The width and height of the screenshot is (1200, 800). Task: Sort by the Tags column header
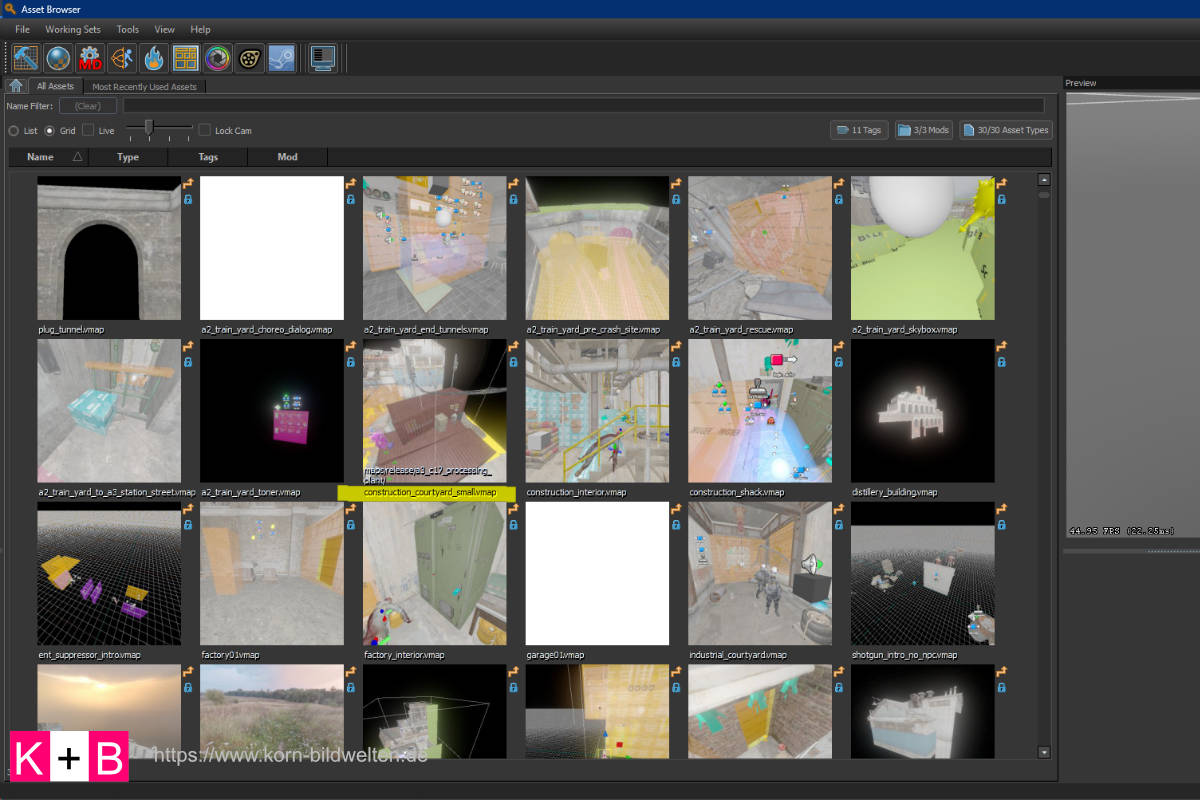tap(208, 157)
